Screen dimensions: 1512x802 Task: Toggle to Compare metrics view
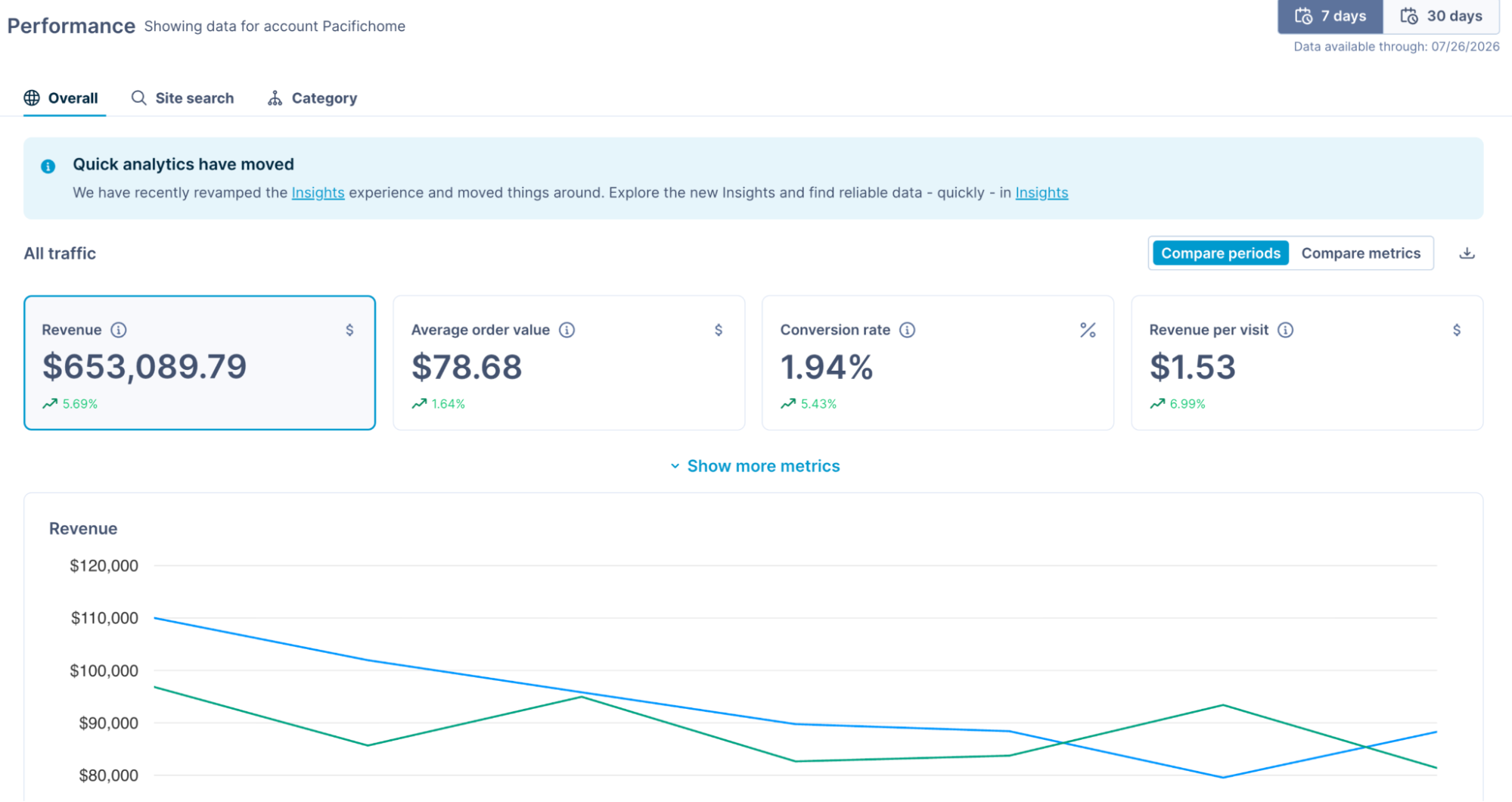pos(1361,253)
